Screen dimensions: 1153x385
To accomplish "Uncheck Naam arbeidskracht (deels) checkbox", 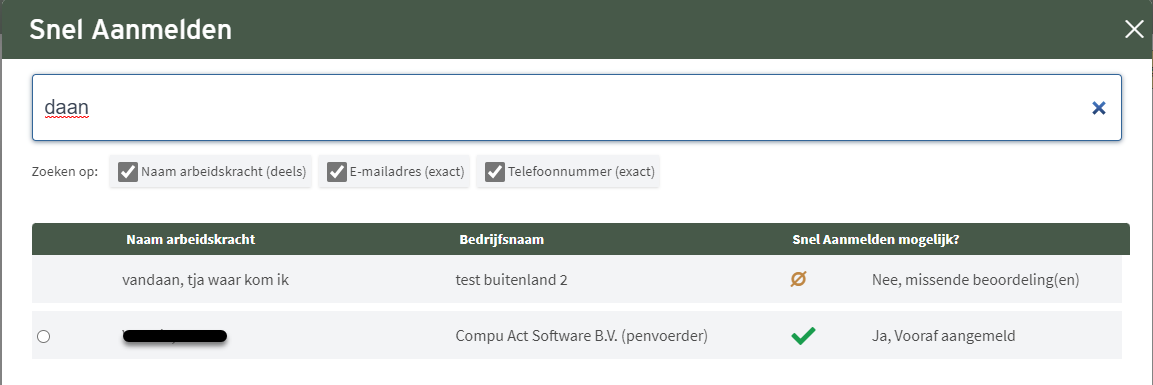I will tap(129, 172).
